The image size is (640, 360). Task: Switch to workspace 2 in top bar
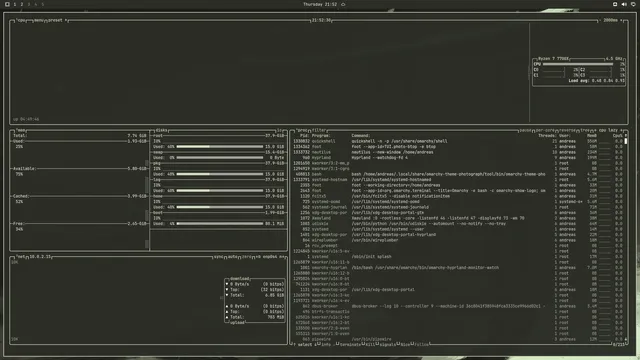(x=22, y=4)
